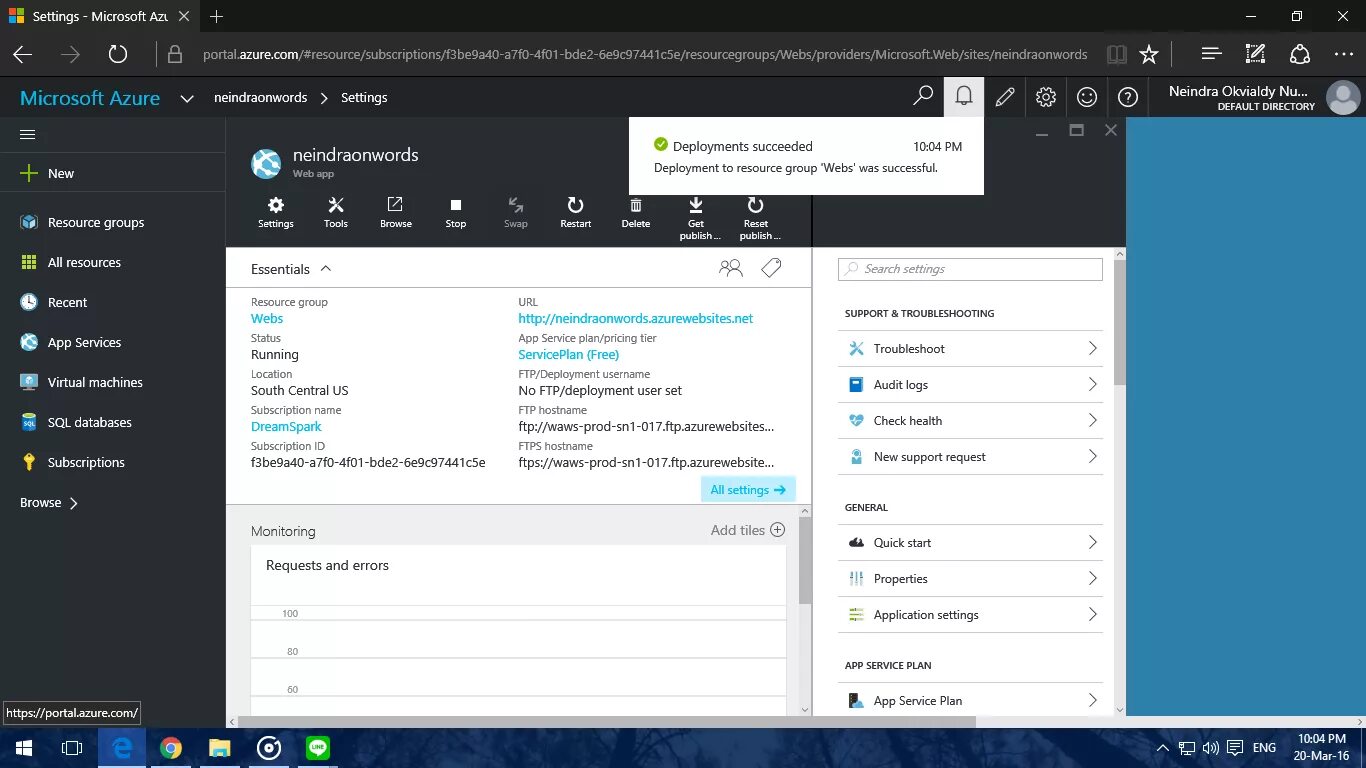This screenshot has height=768, width=1366.
Task: Open New support request row
Action: (970, 457)
